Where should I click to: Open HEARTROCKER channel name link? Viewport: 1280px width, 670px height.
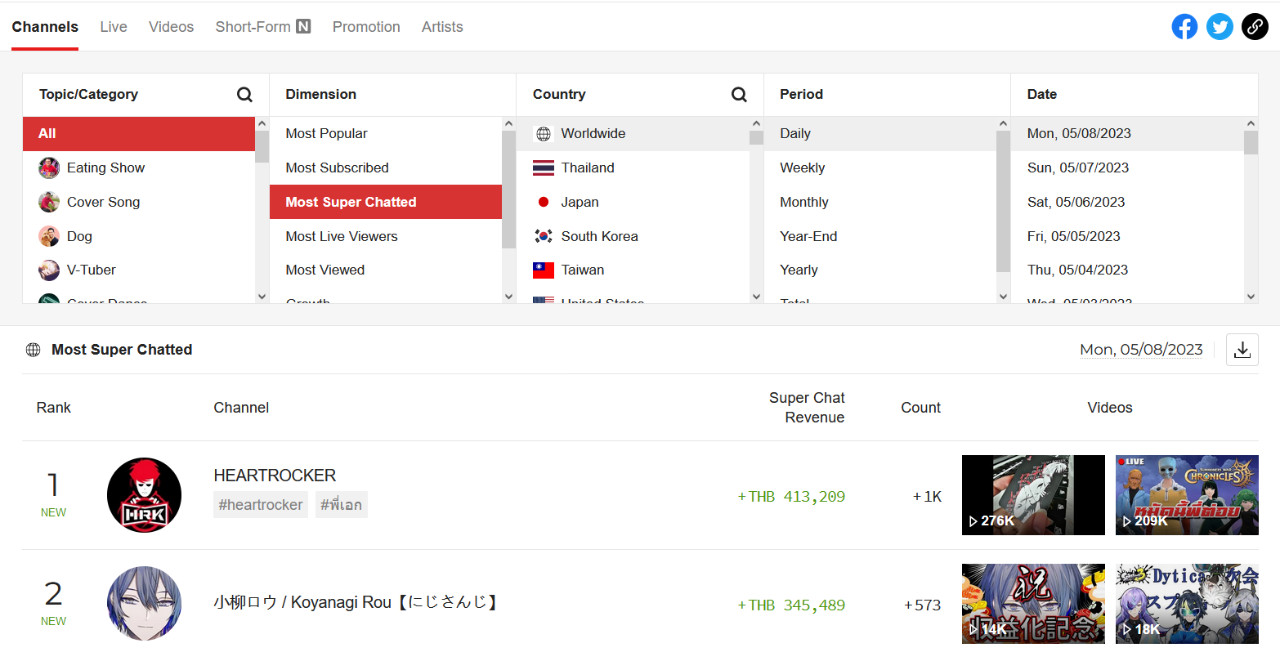pos(275,476)
